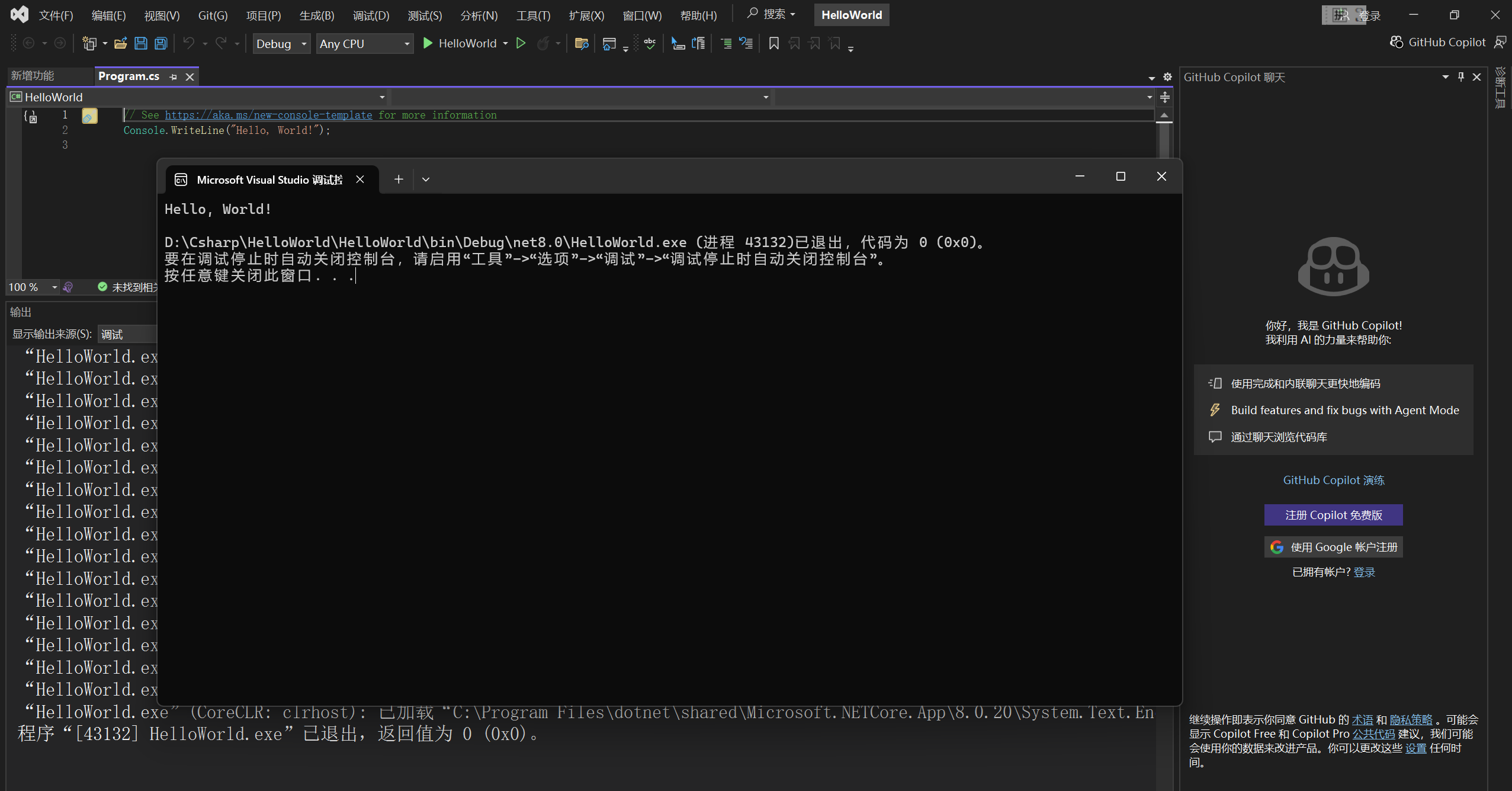Click the Save All toolbar icon
Screen dimensions: 1512x791
pyautogui.click(x=159, y=43)
